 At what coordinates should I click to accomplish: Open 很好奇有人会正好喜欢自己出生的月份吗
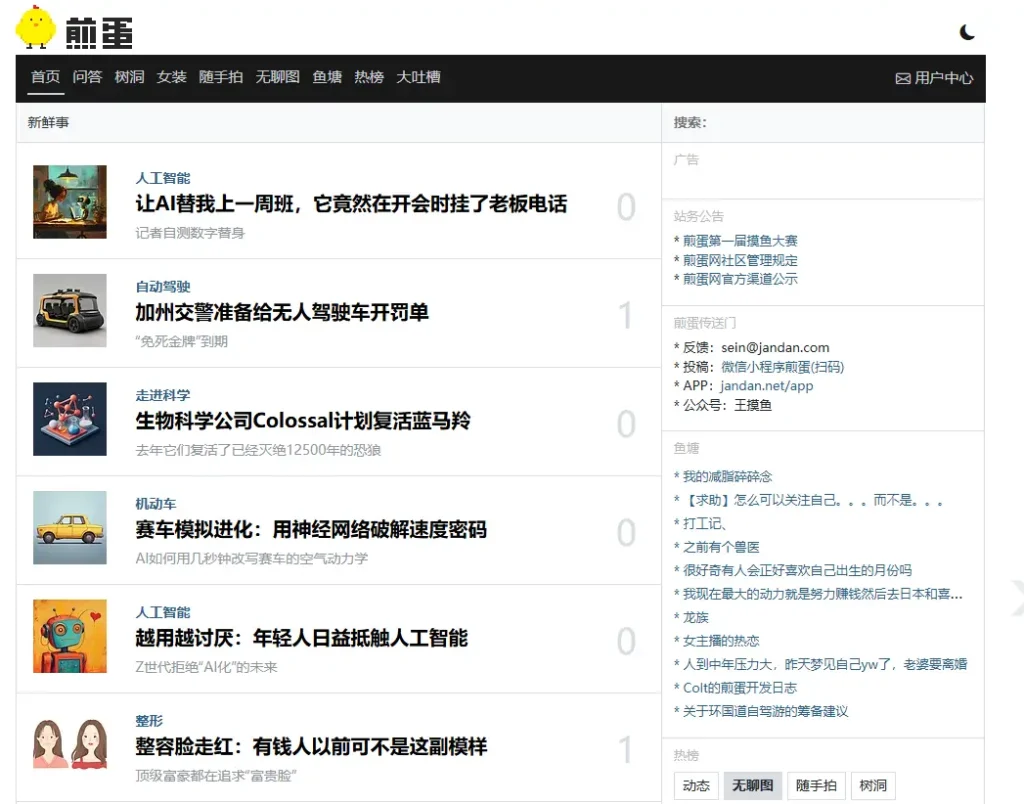click(797, 570)
